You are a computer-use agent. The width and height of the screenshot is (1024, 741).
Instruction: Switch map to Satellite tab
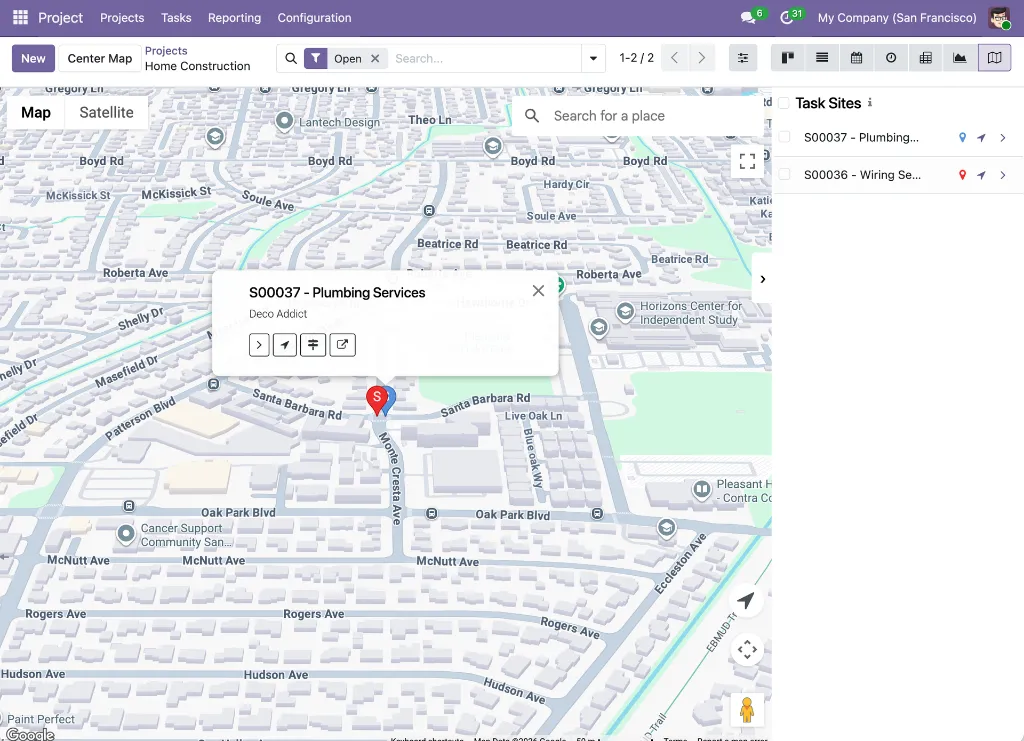[106, 112]
